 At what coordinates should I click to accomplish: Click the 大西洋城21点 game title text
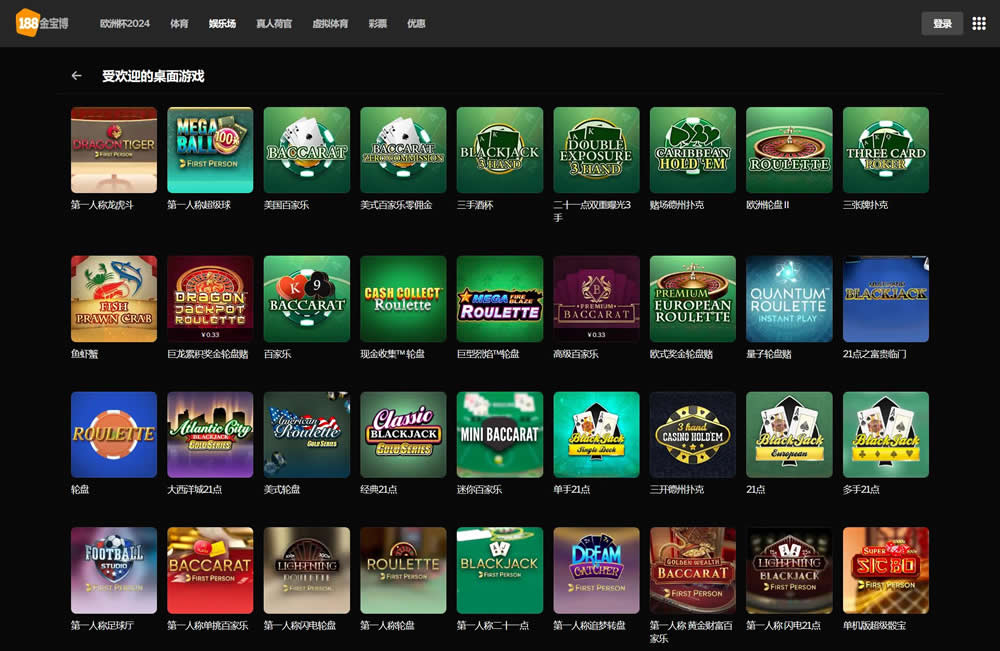[195, 490]
